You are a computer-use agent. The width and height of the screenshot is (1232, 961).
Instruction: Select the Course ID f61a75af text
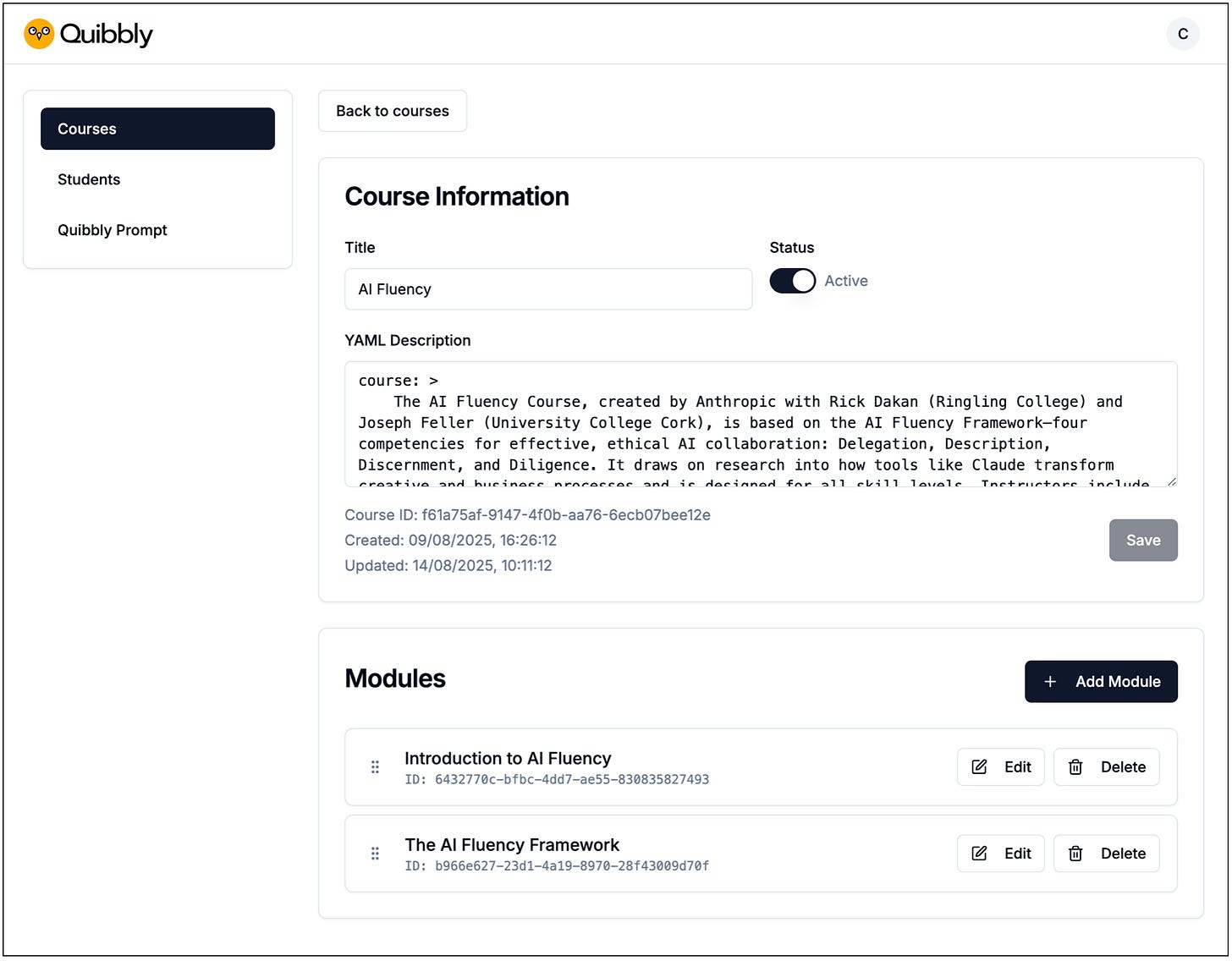click(527, 515)
